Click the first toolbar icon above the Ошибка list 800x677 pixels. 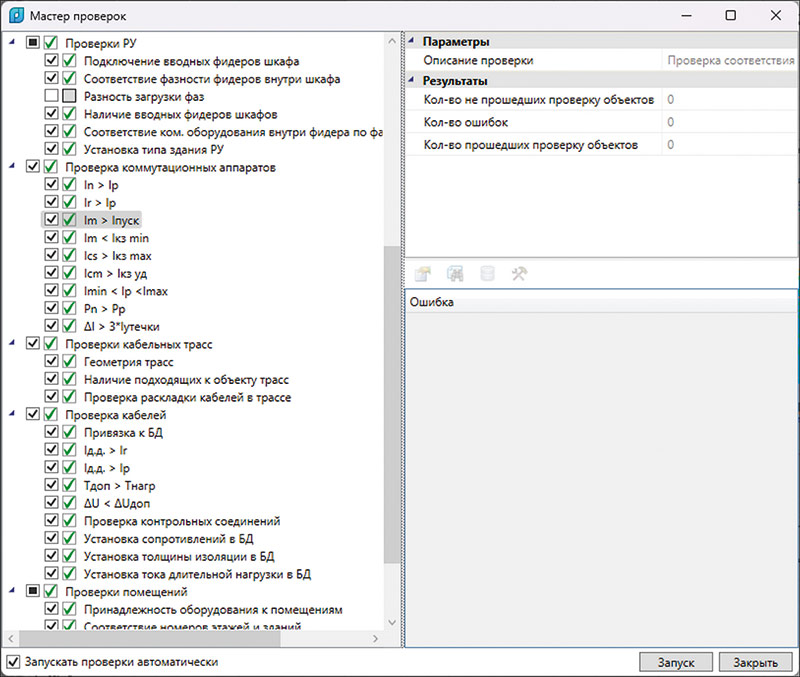tap(423, 273)
